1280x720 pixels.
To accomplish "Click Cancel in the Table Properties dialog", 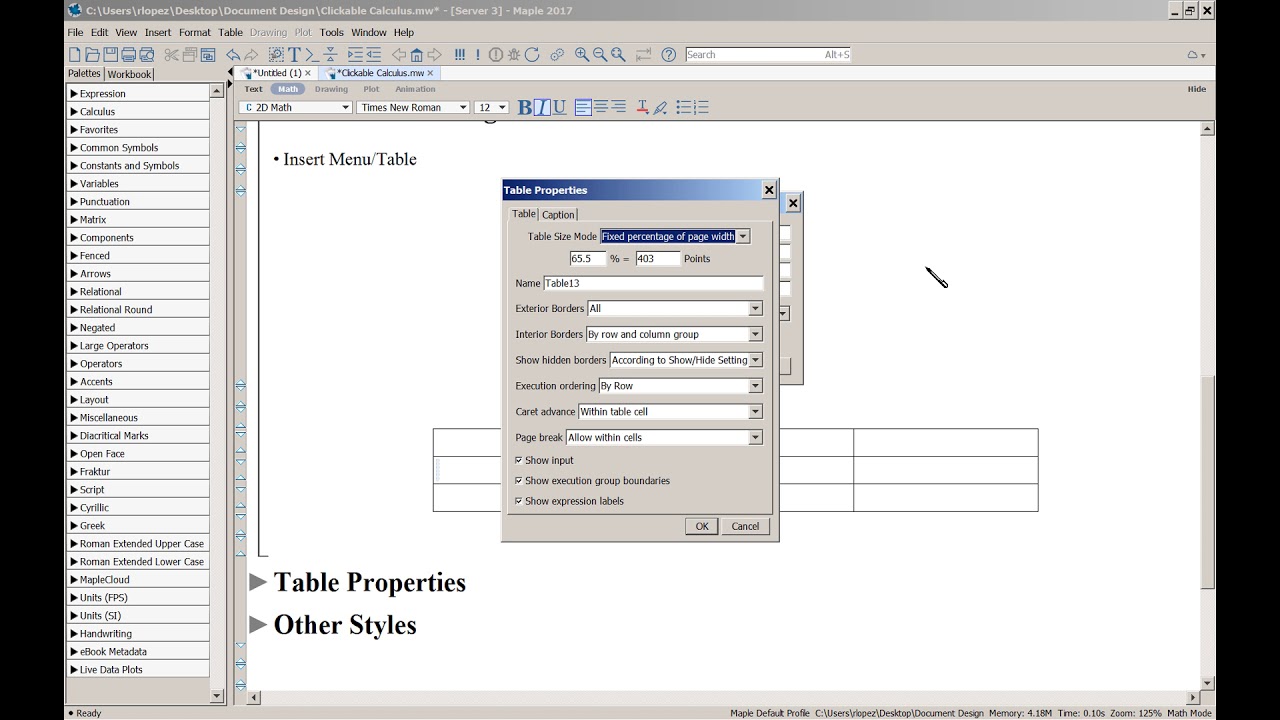I will point(745,526).
